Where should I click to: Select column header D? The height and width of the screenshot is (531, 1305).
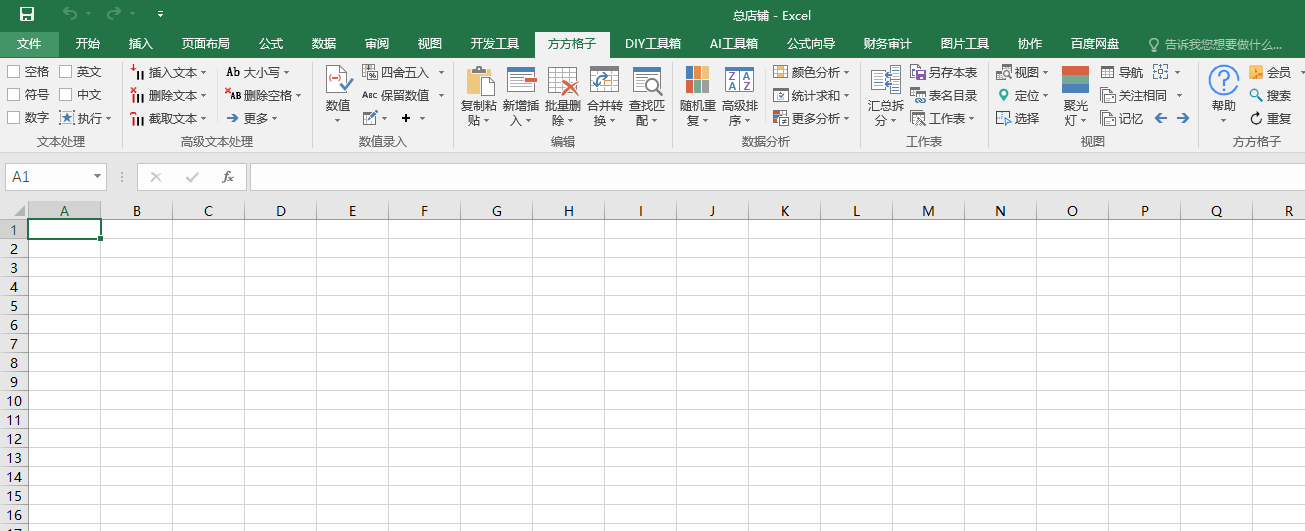coord(281,211)
